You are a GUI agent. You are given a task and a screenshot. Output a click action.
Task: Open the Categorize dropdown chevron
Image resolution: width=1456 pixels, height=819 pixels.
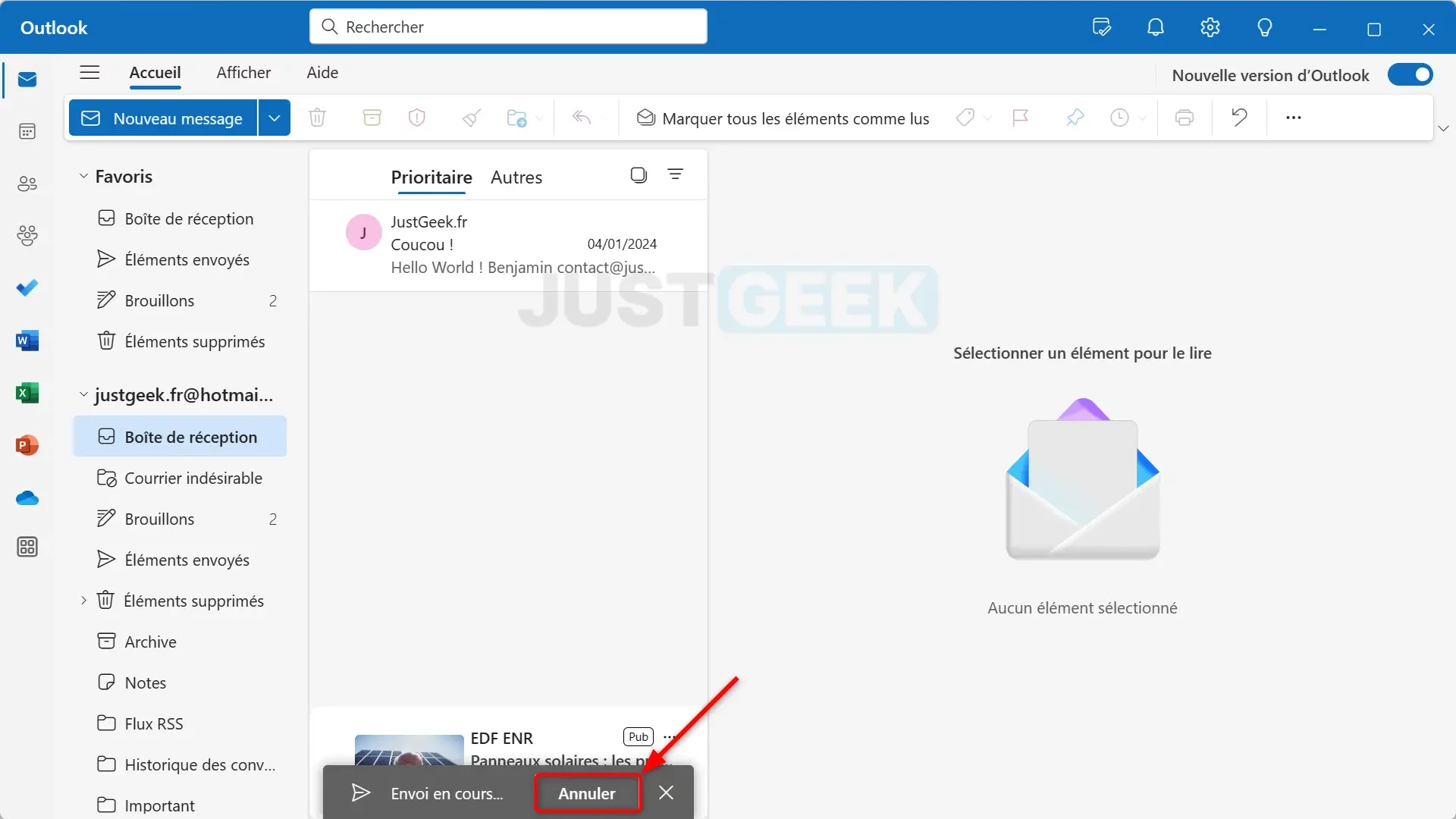[987, 118]
